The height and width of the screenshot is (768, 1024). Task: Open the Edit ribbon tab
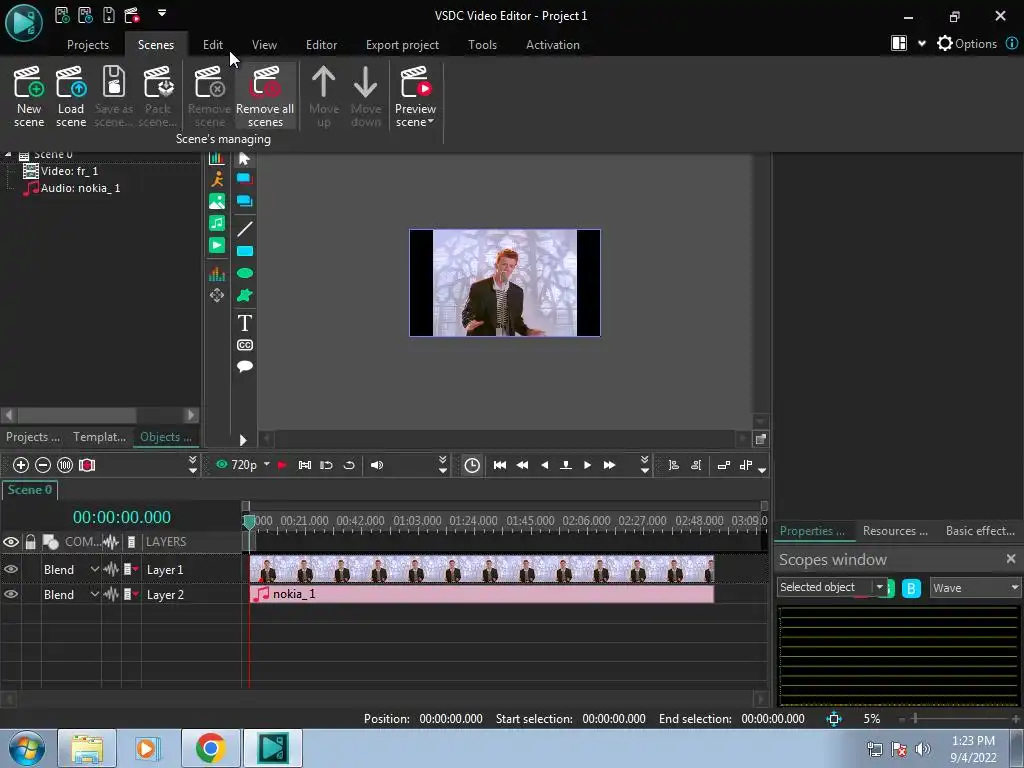coord(213,44)
